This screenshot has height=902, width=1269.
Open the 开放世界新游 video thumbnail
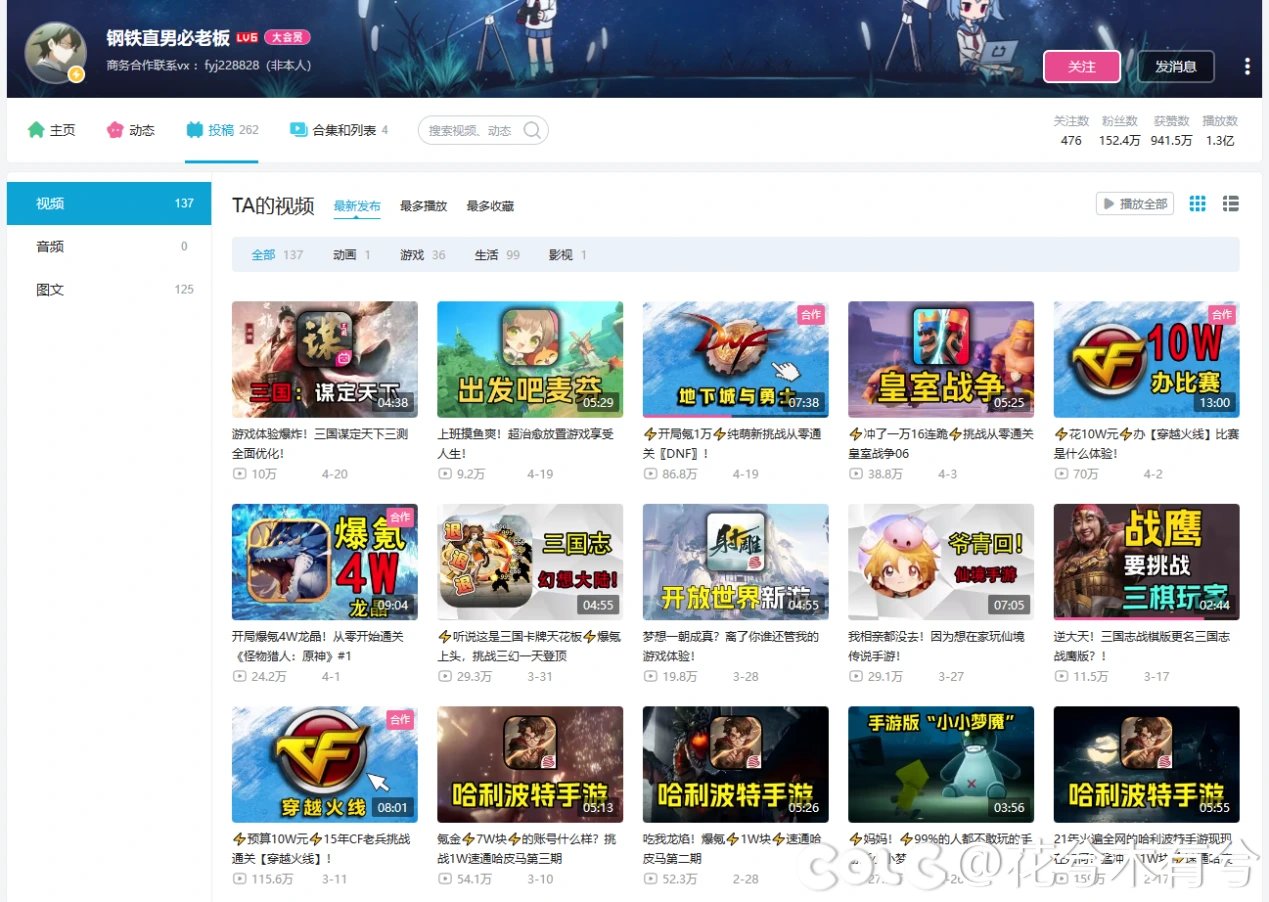point(736,562)
